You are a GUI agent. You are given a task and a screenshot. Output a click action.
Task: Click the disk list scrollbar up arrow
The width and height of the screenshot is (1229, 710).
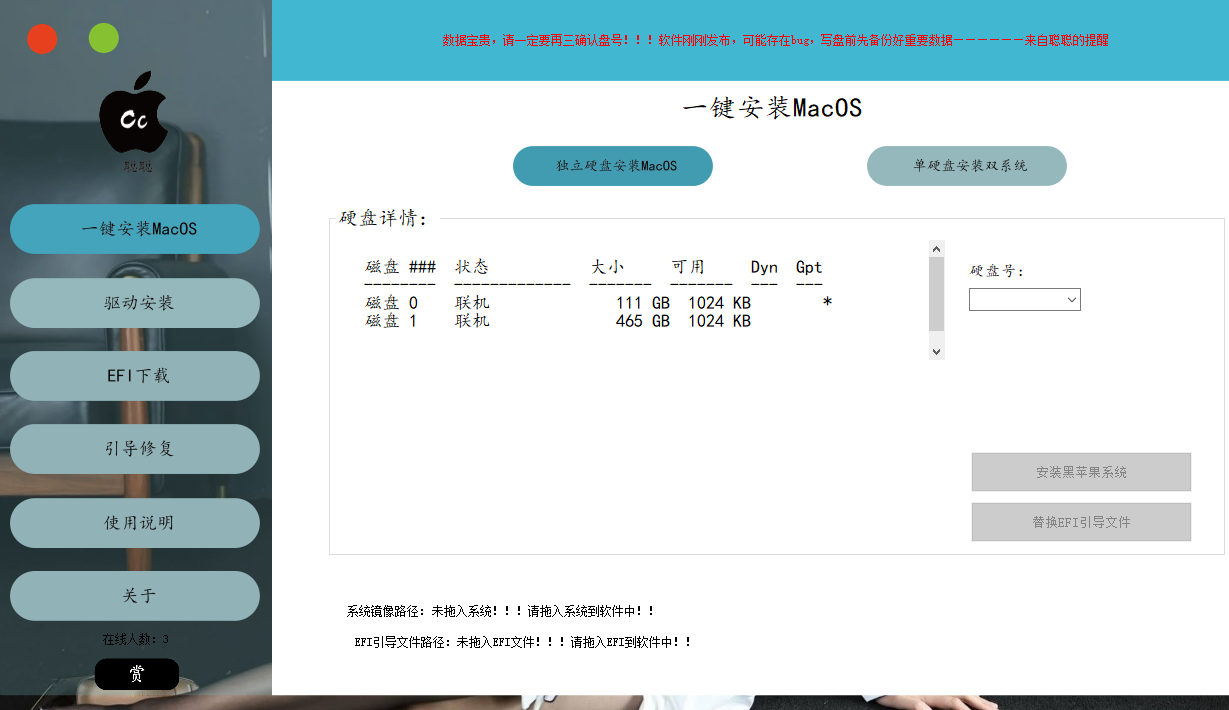pos(937,249)
